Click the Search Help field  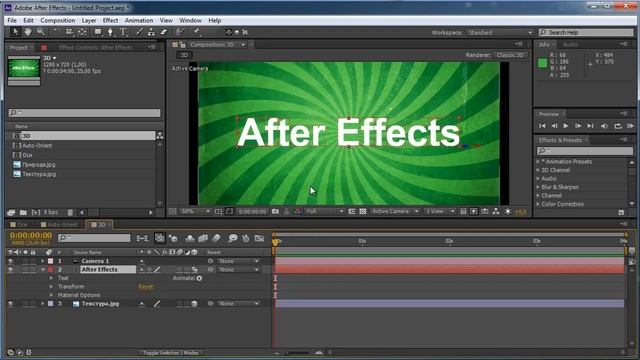[586, 32]
